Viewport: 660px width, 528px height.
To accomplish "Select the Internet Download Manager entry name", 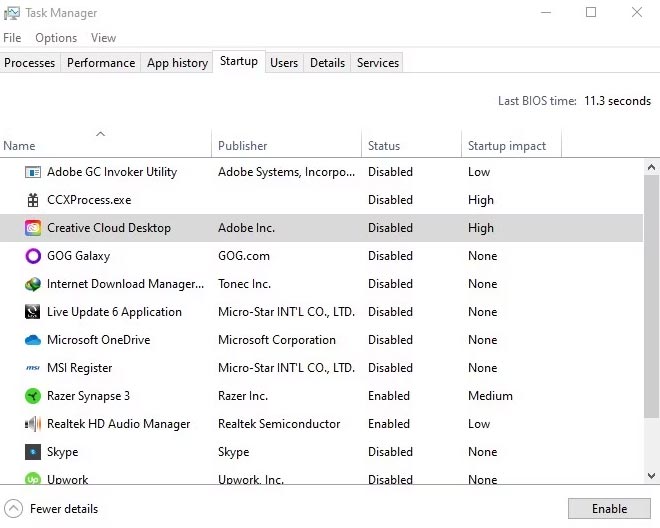I will coord(125,284).
